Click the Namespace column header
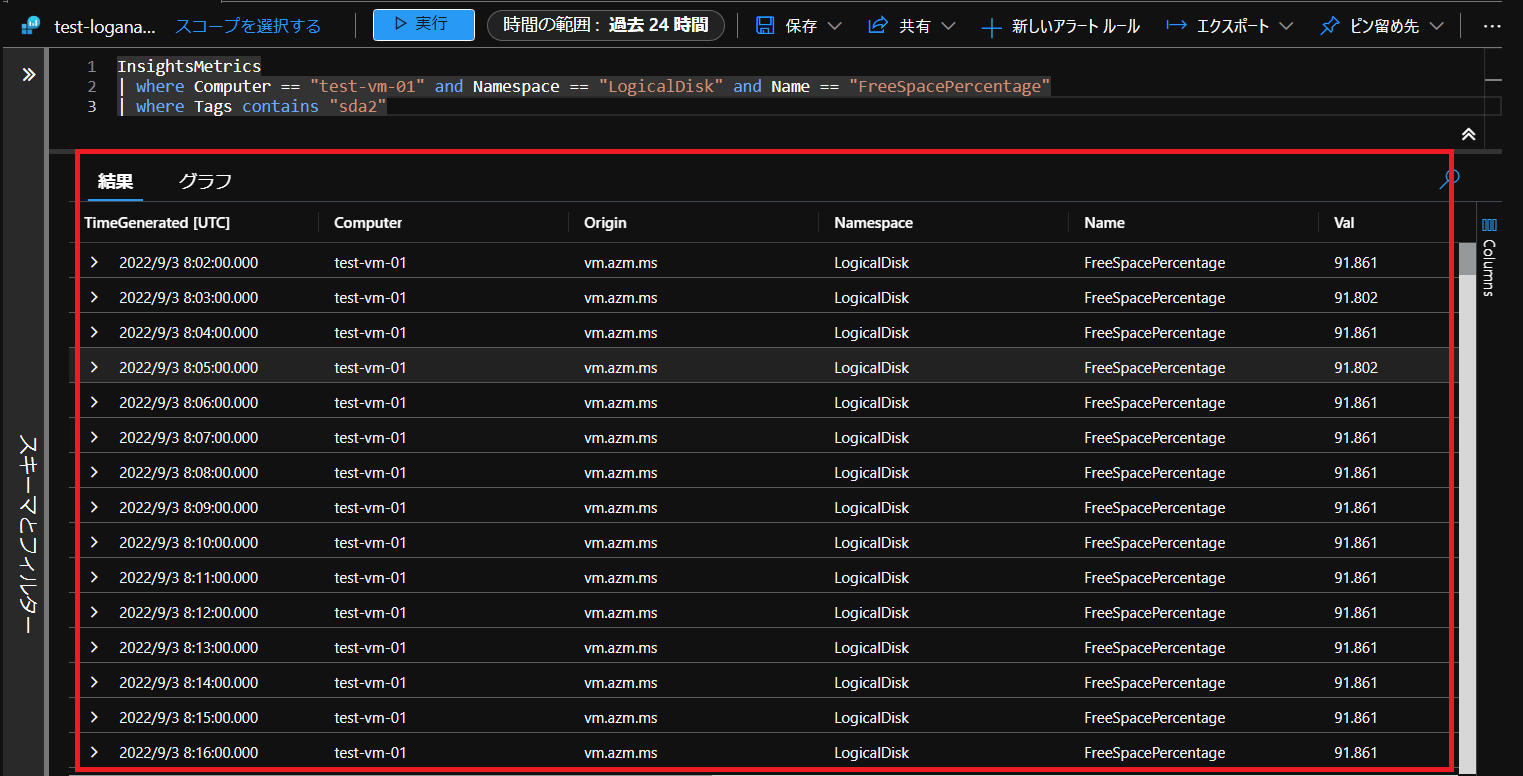The image size is (1523, 776). coord(873,223)
